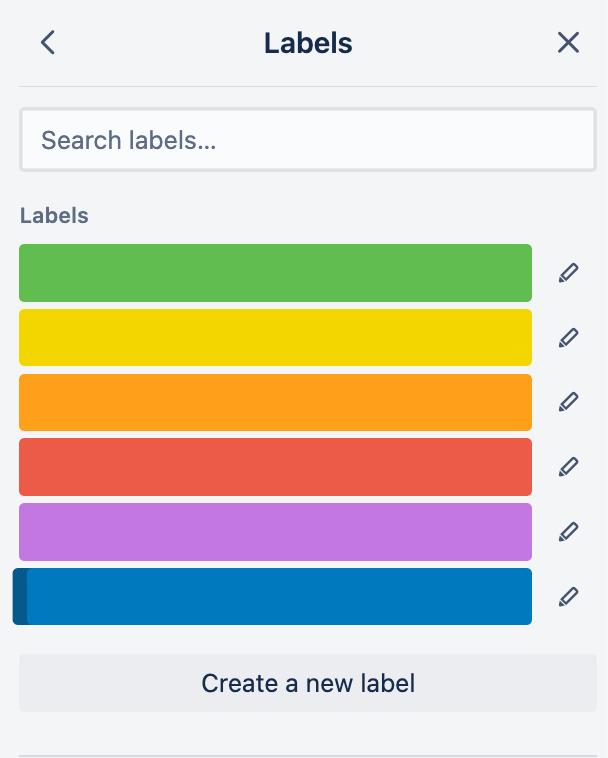Create a new label
Screen dimensions: 608x758
(x=308, y=684)
